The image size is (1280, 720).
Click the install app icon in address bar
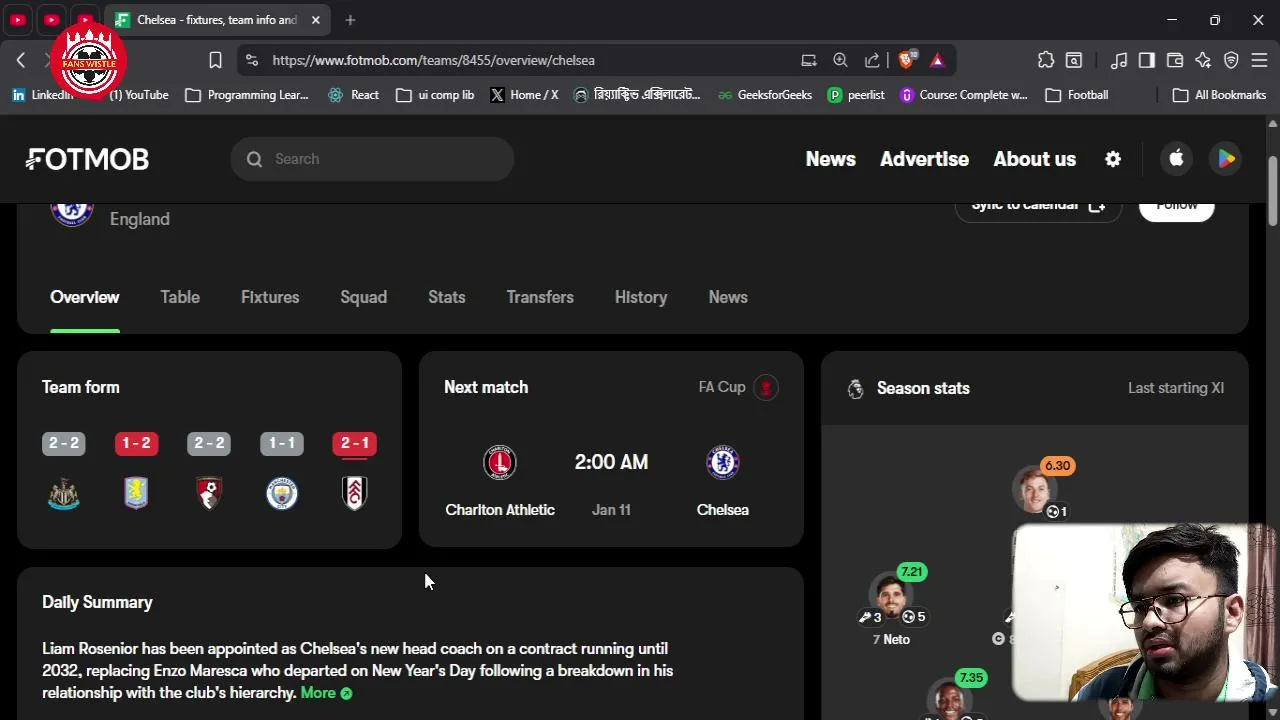(x=809, y=60)
